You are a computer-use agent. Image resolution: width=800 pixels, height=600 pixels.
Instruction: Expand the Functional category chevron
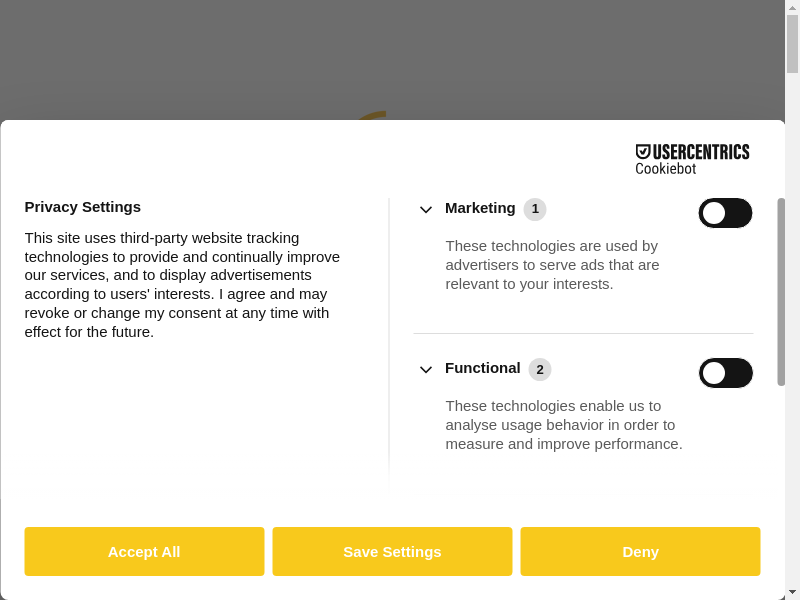[x=426, y=369]
